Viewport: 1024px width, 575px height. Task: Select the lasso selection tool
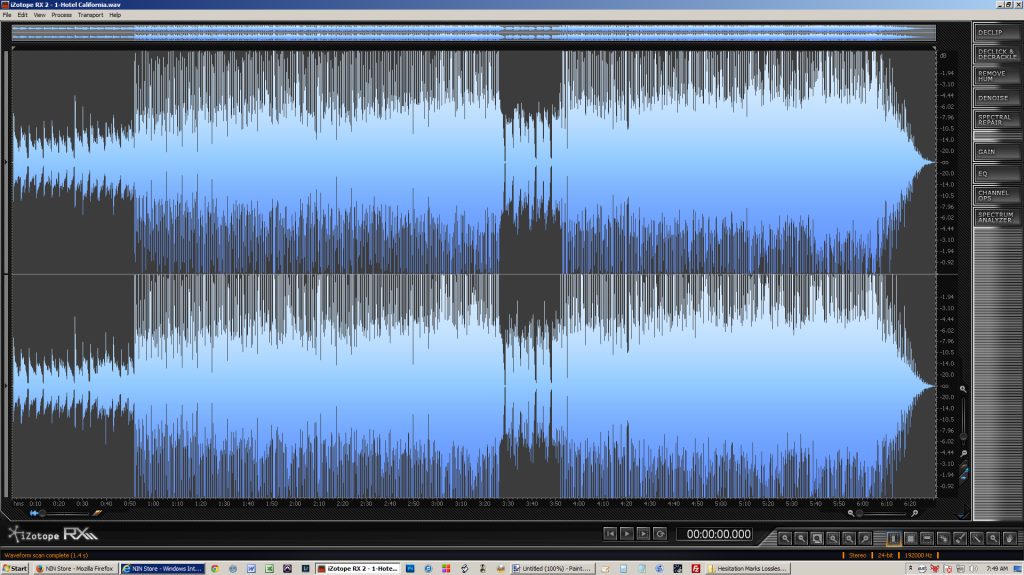(943, 538)
